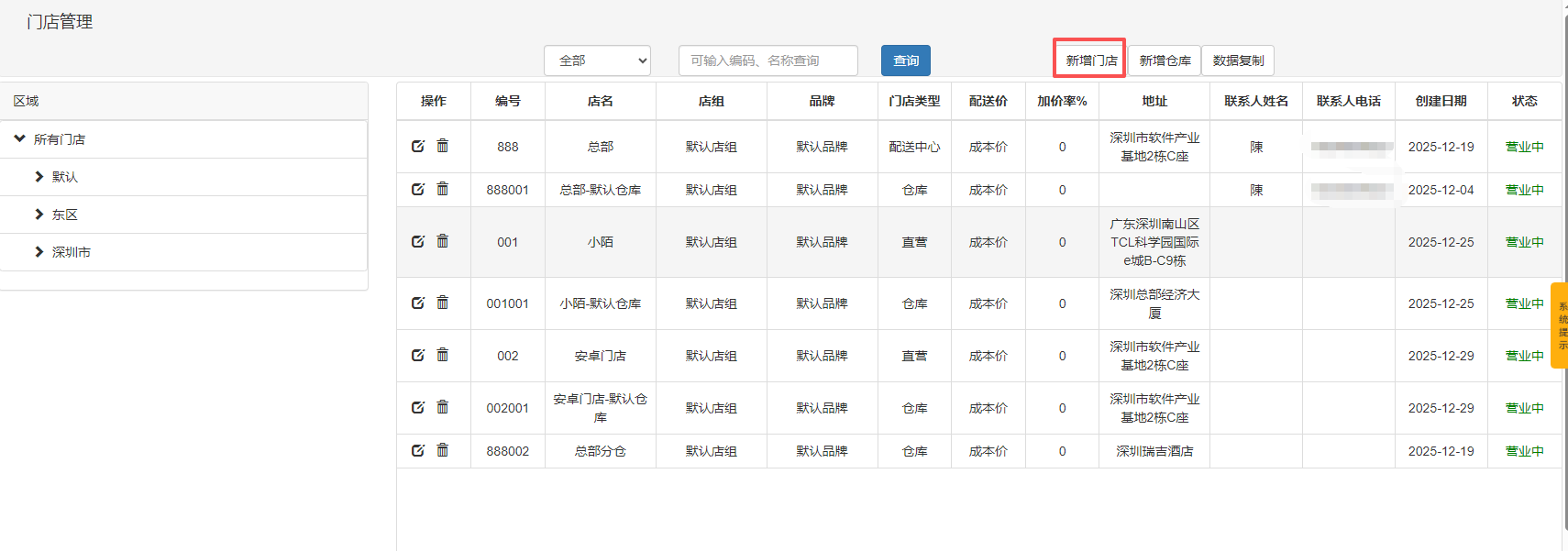Click the 新增门店 button

[x=1090, y=61]
